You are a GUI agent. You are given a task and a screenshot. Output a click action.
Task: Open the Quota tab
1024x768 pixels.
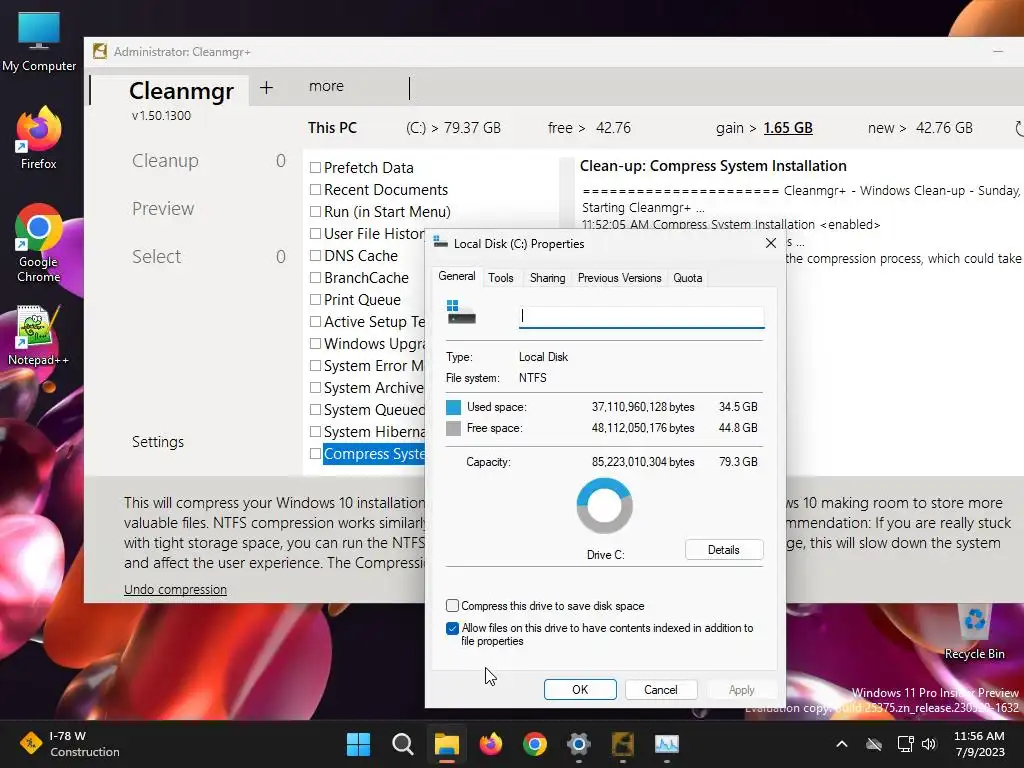(x=688, y=278)
